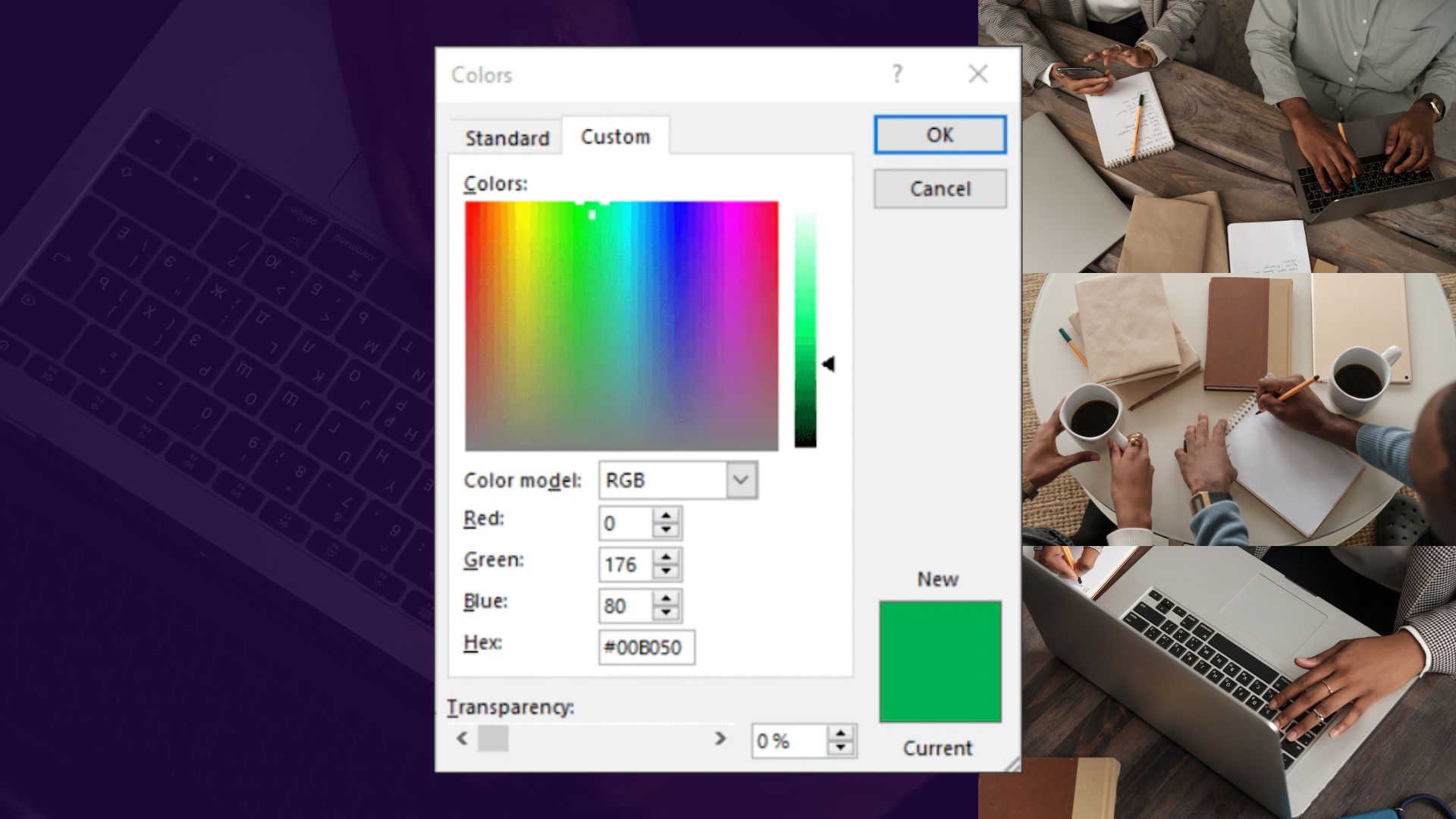
Task: Decrease the Green value with down arrow
Action: click(666, 571)
